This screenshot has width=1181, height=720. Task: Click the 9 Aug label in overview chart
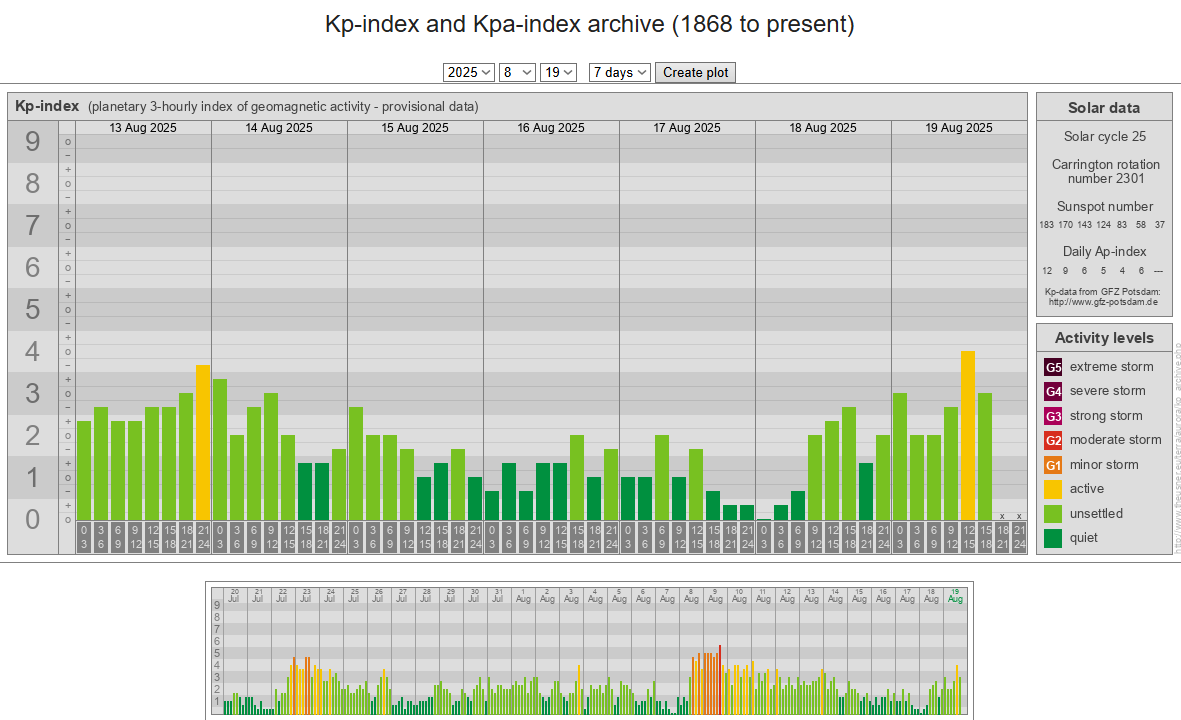click(x=715, y=596)
